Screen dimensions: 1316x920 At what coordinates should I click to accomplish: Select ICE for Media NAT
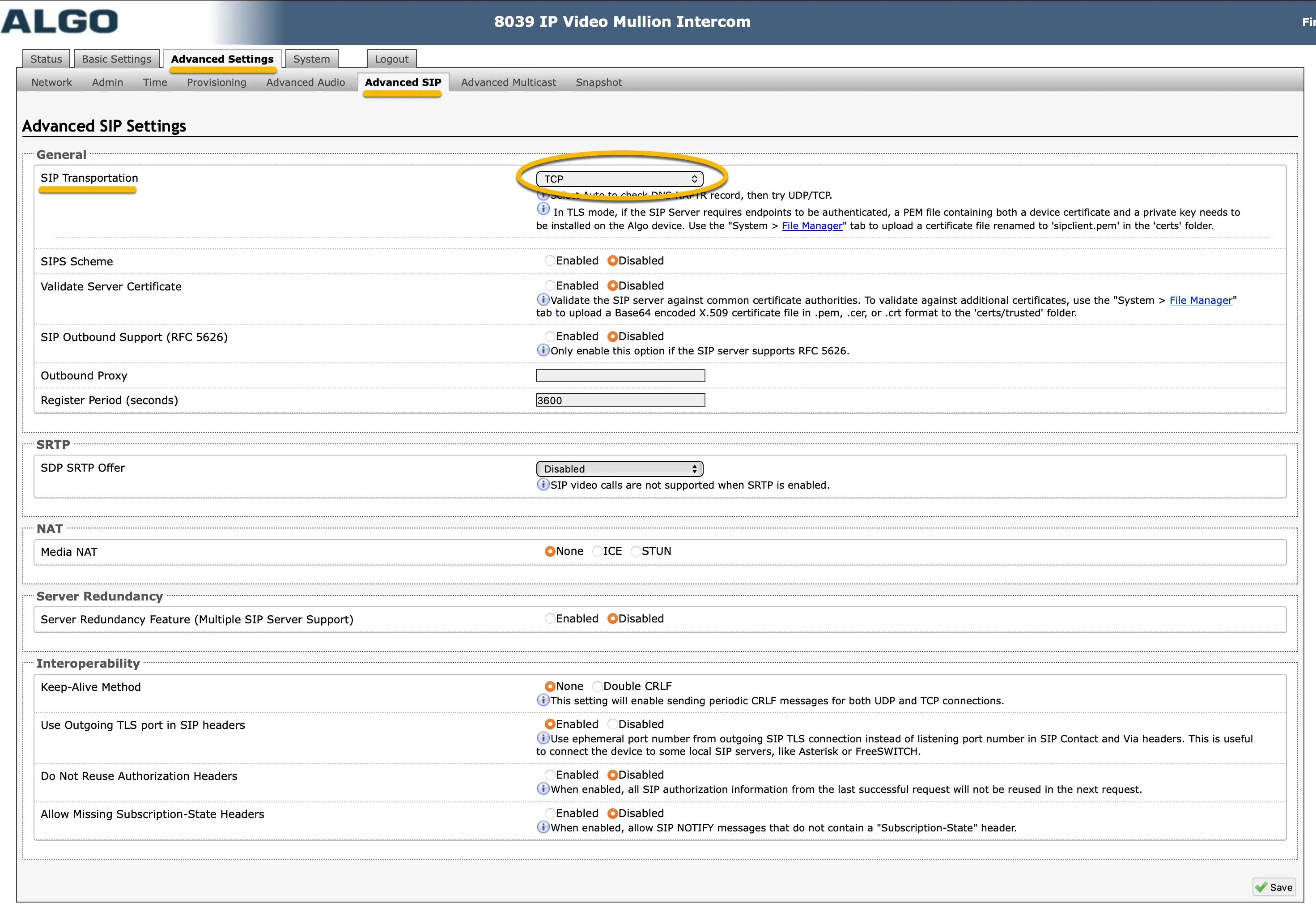pos(597,551)
